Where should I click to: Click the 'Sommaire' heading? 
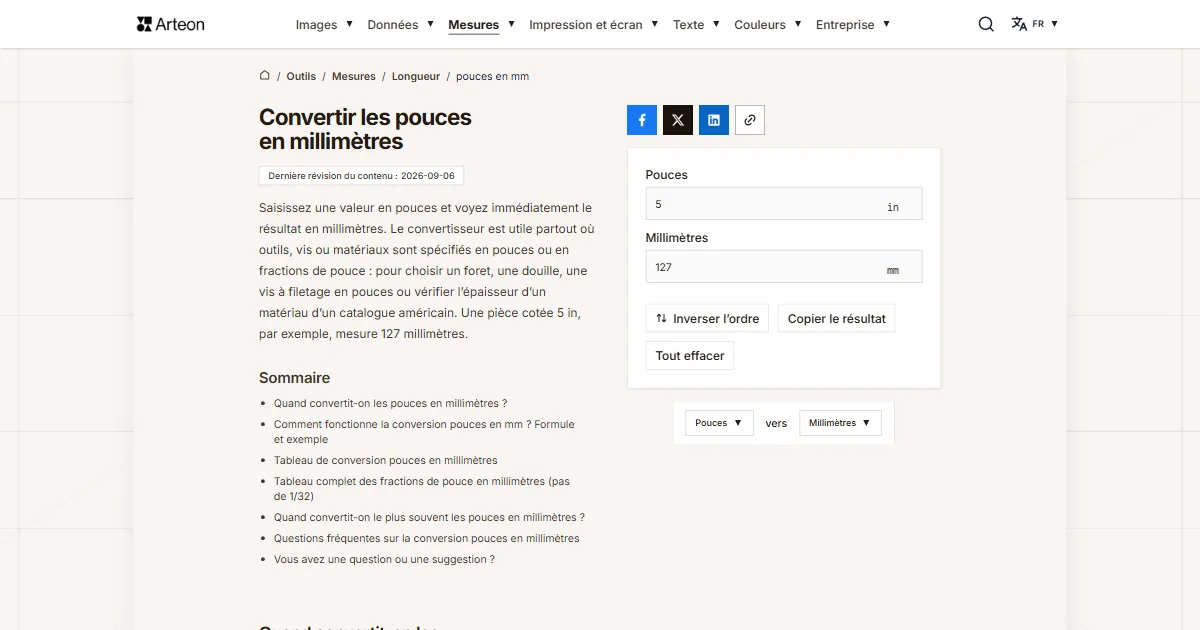294,378
